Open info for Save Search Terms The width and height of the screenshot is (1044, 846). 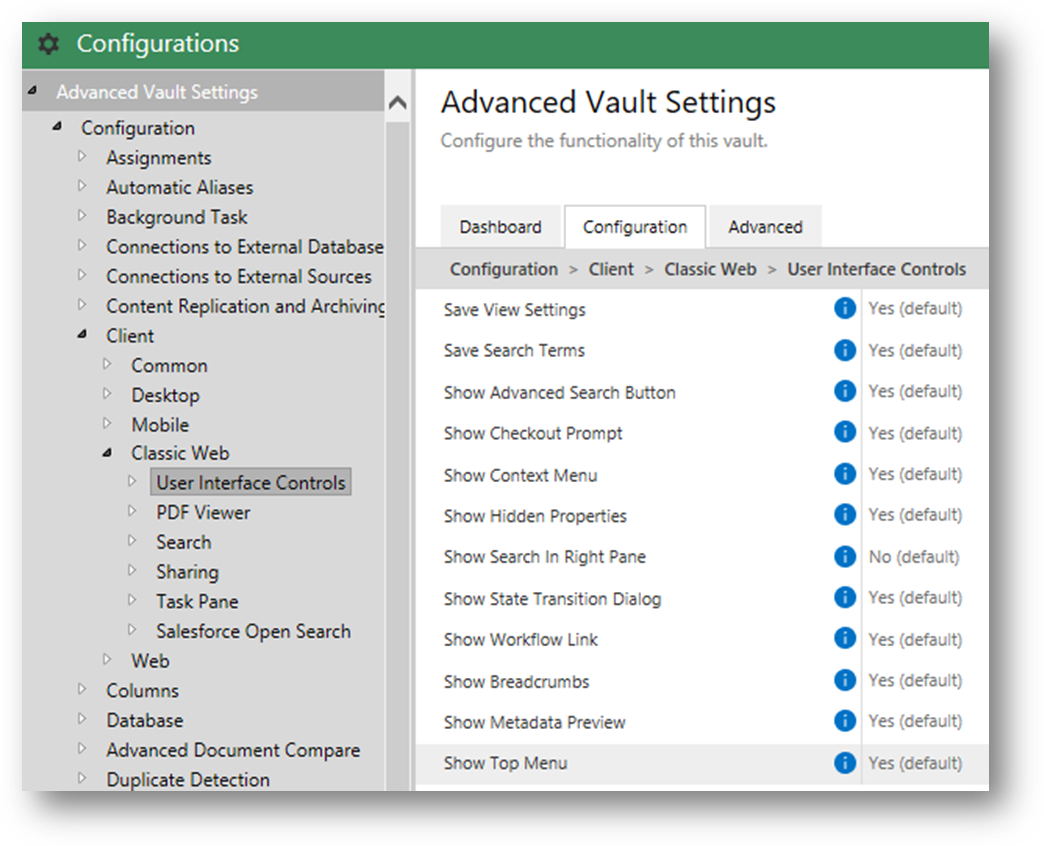tap(844, 349)
